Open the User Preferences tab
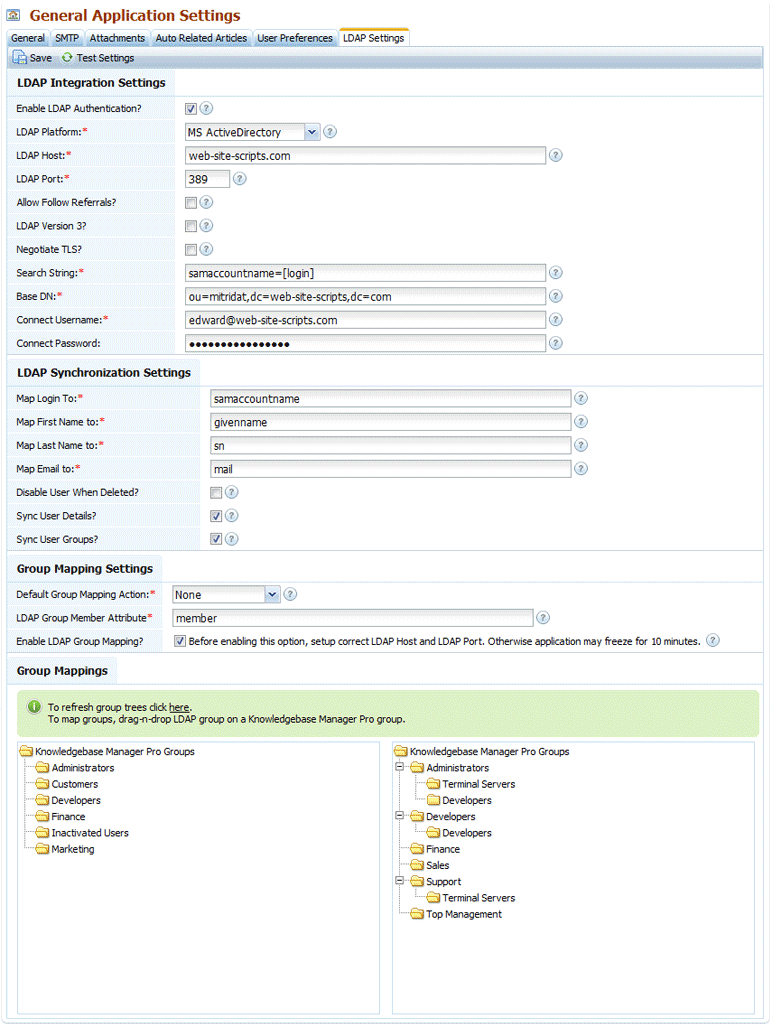 point(294,37)
